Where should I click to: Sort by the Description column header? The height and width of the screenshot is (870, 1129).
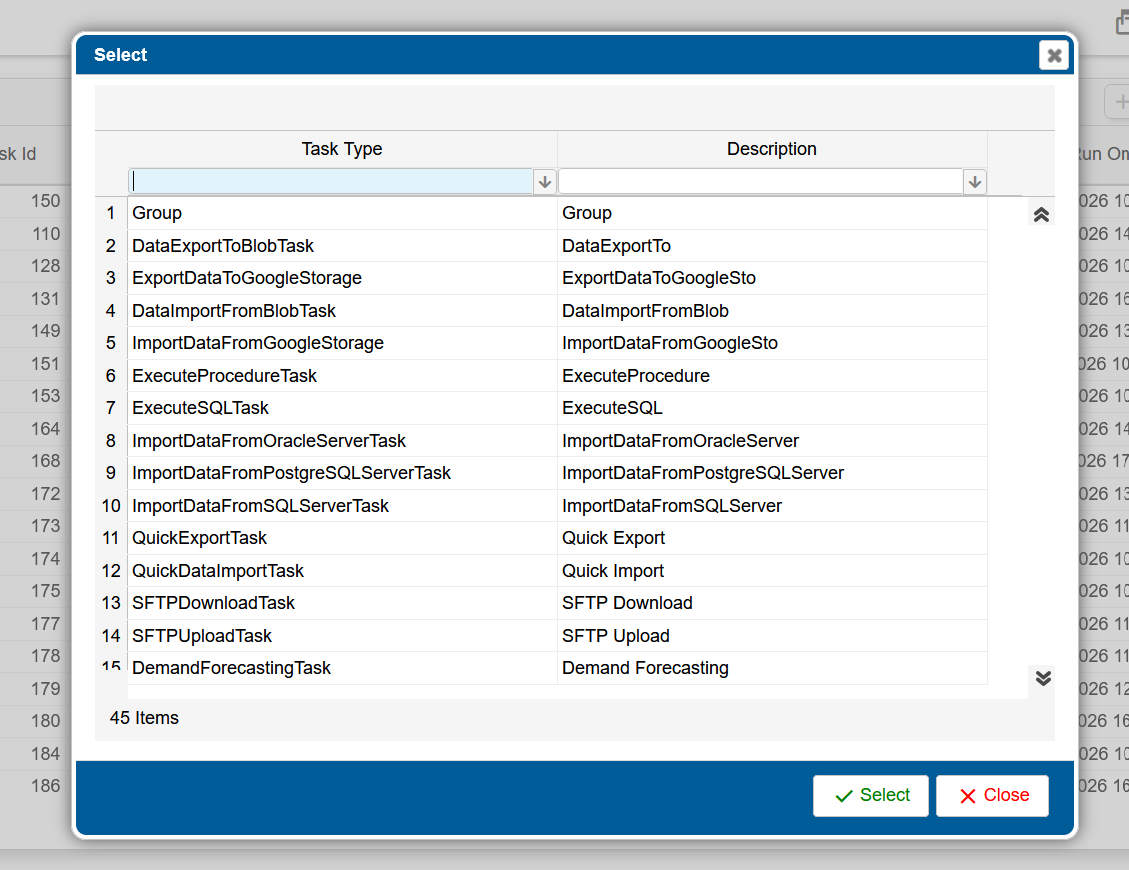771,149
